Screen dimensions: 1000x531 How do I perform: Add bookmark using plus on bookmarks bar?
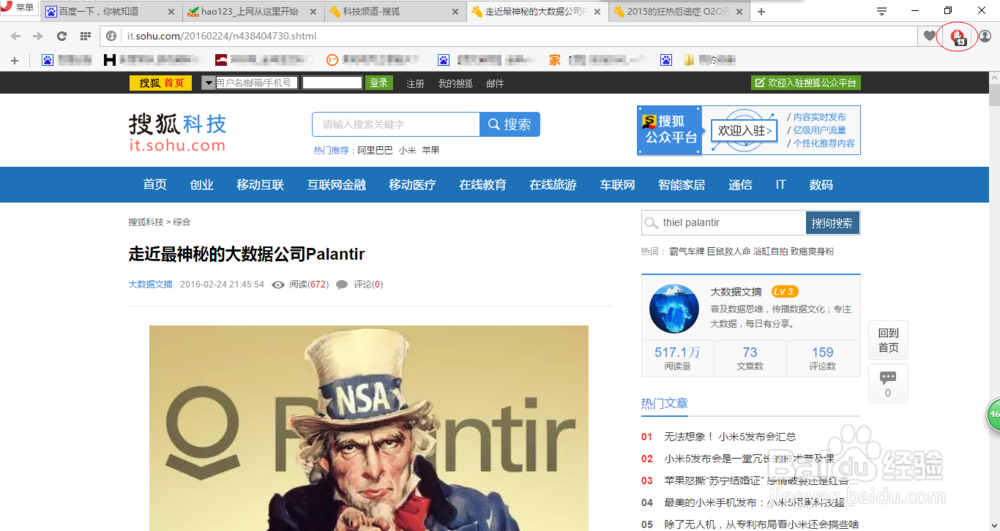[x=15, y=61]
